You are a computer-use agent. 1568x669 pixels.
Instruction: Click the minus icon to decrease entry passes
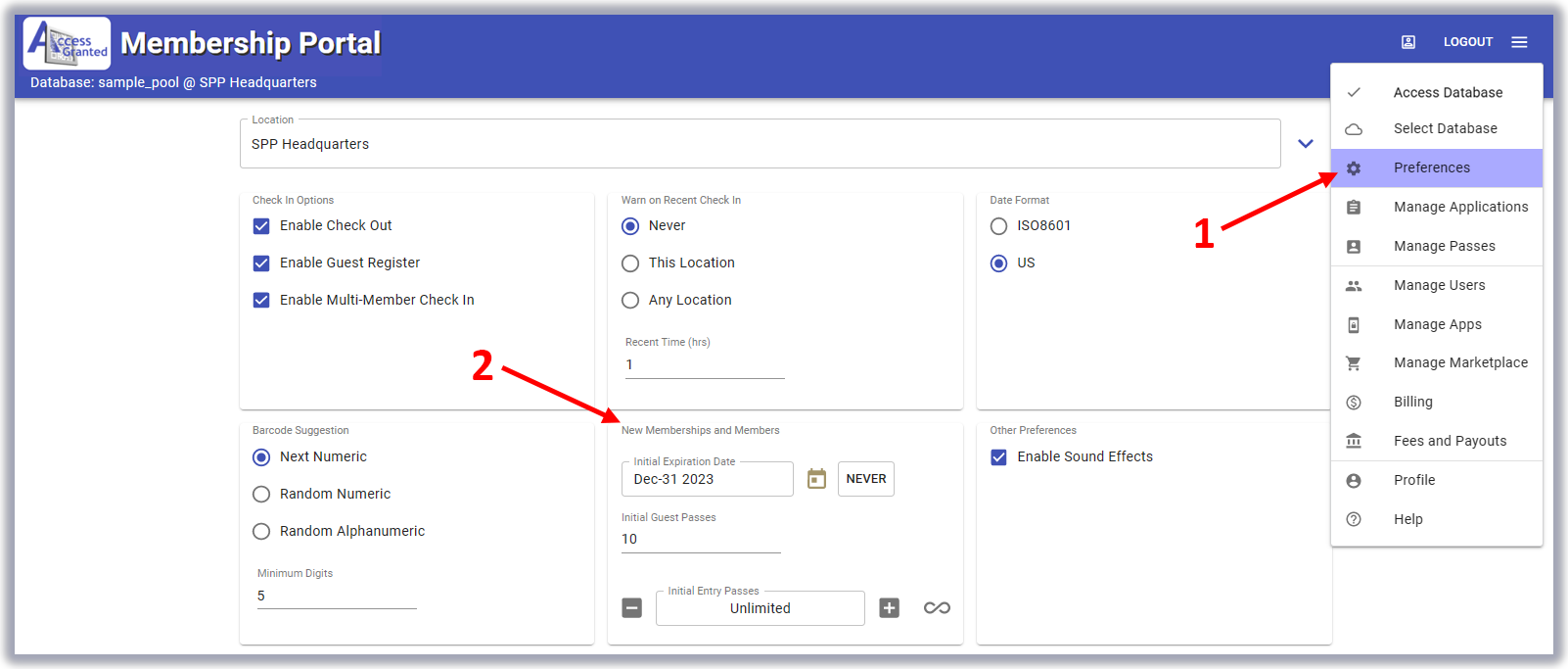(632, 608)
